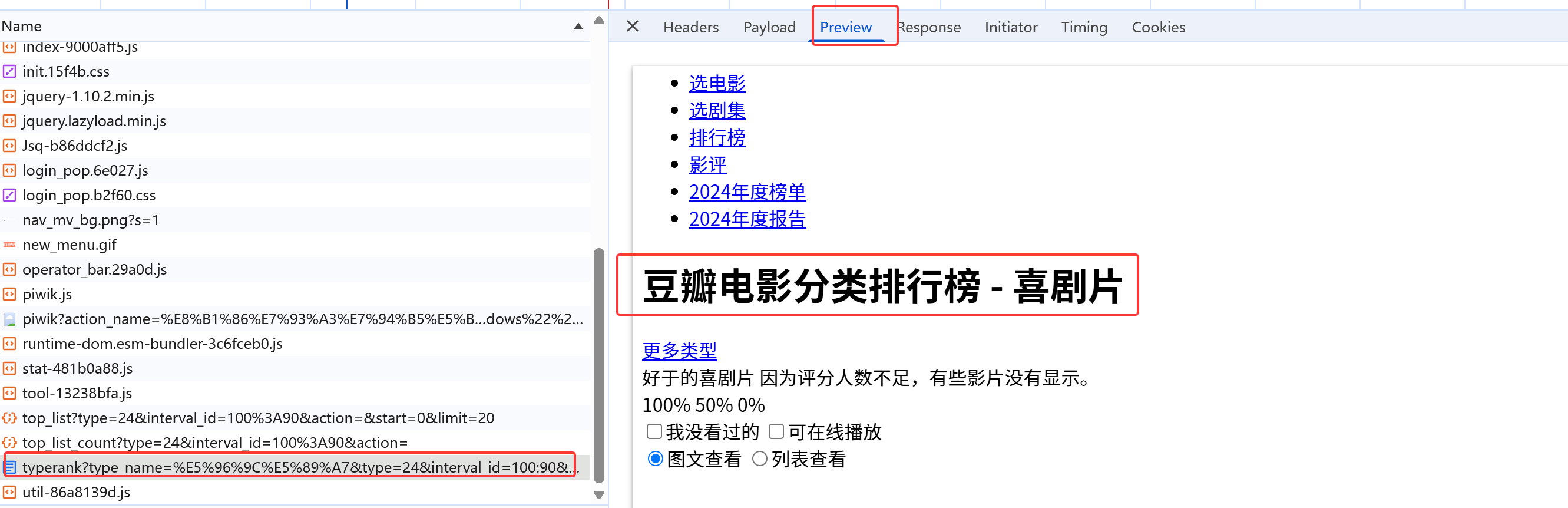Select the jquery.lazyload.min.js request
This screenshot has width=1568, height=508.
(295, 121)
